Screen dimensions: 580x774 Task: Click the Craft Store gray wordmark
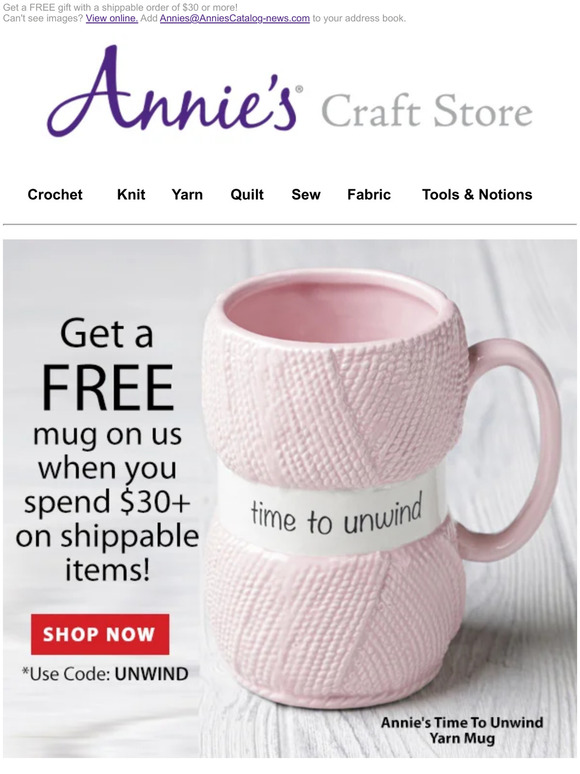click(427, 111)
